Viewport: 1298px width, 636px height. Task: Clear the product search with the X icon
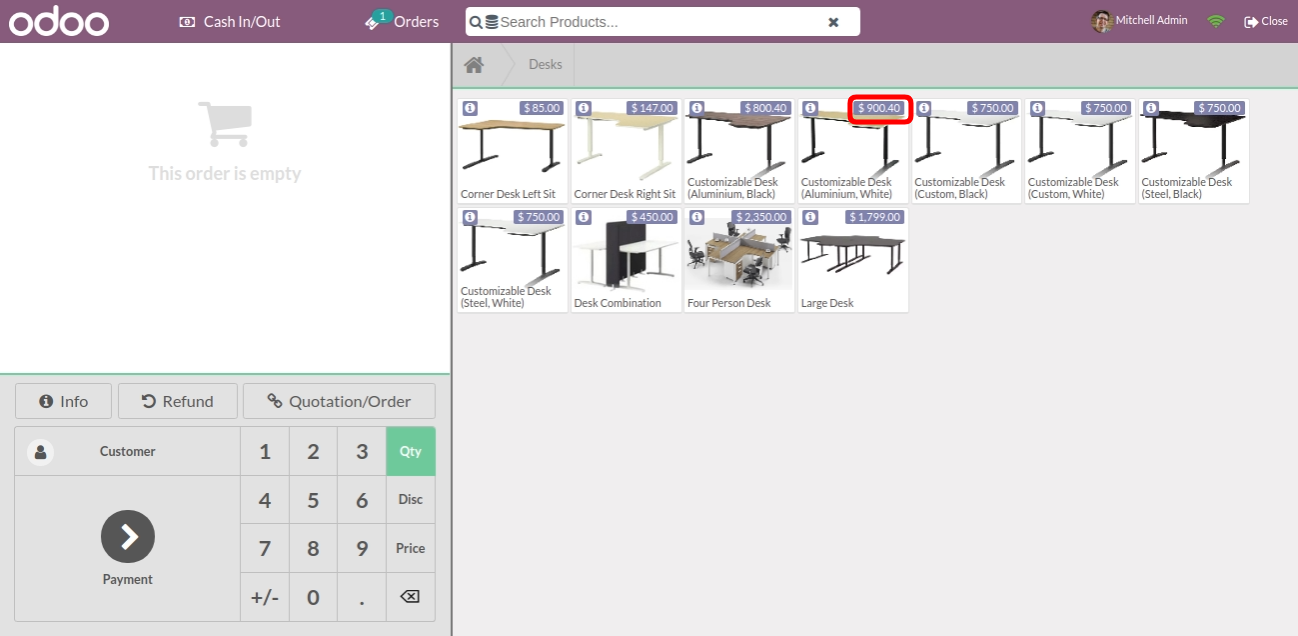[833, 22]
